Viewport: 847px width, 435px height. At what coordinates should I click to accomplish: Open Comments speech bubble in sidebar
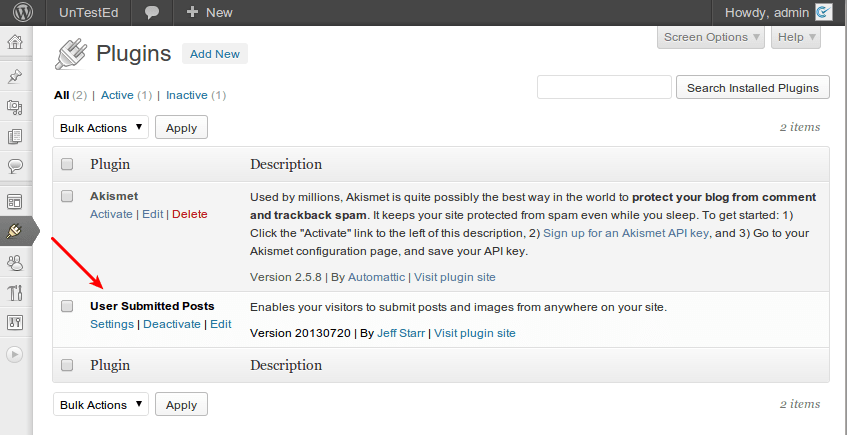click(15, 166)
